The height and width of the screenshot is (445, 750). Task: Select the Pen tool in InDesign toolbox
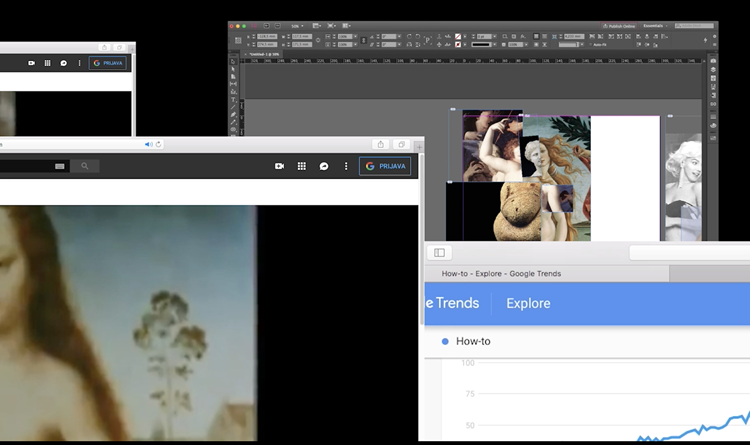pos(233,115)
